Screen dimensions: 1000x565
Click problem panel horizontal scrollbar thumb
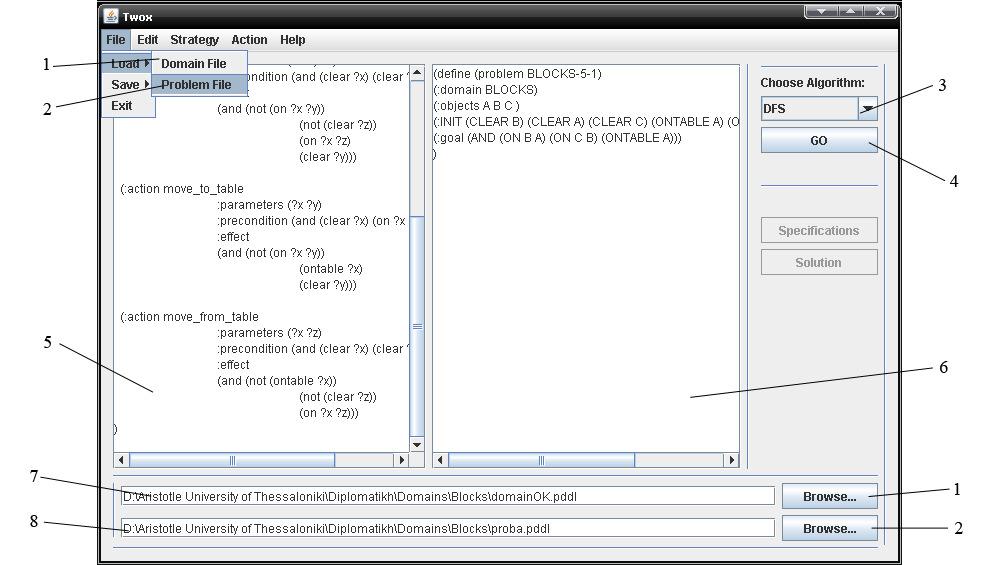pos(541,460)
